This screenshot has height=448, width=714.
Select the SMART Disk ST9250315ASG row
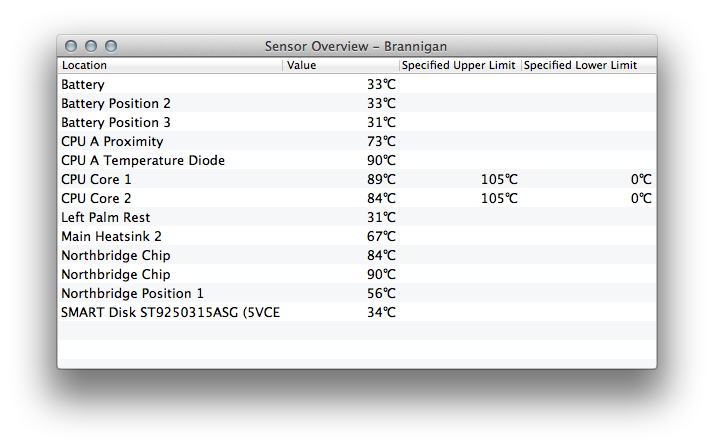point(357,312)
